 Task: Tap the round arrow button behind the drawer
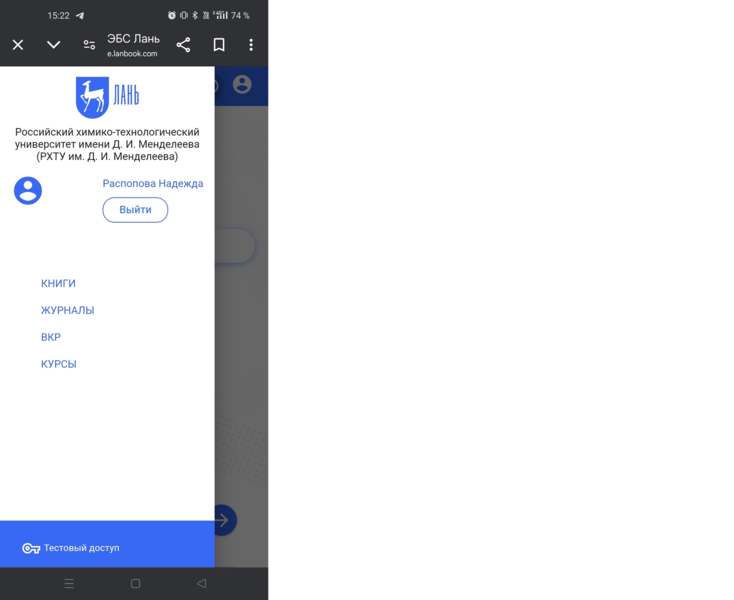click(226, 520)
